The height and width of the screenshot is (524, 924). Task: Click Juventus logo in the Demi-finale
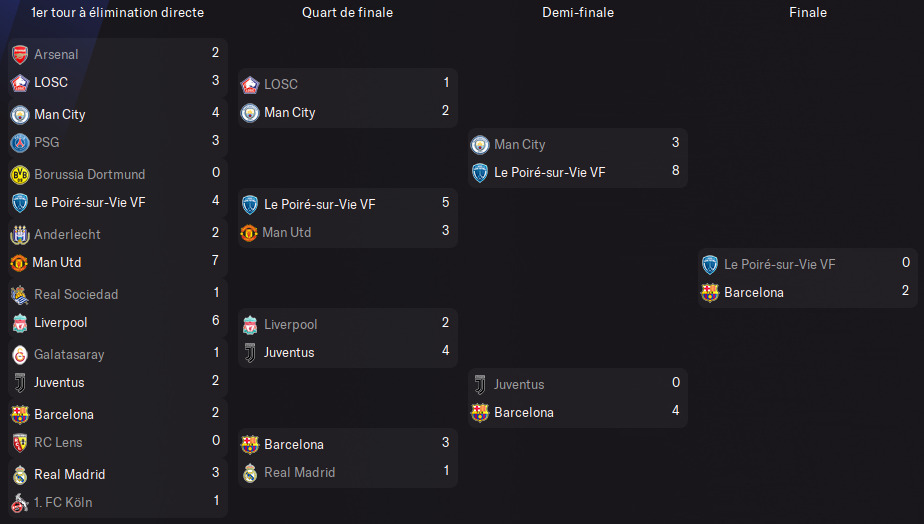pyautogui.click(x=480, y=385)
